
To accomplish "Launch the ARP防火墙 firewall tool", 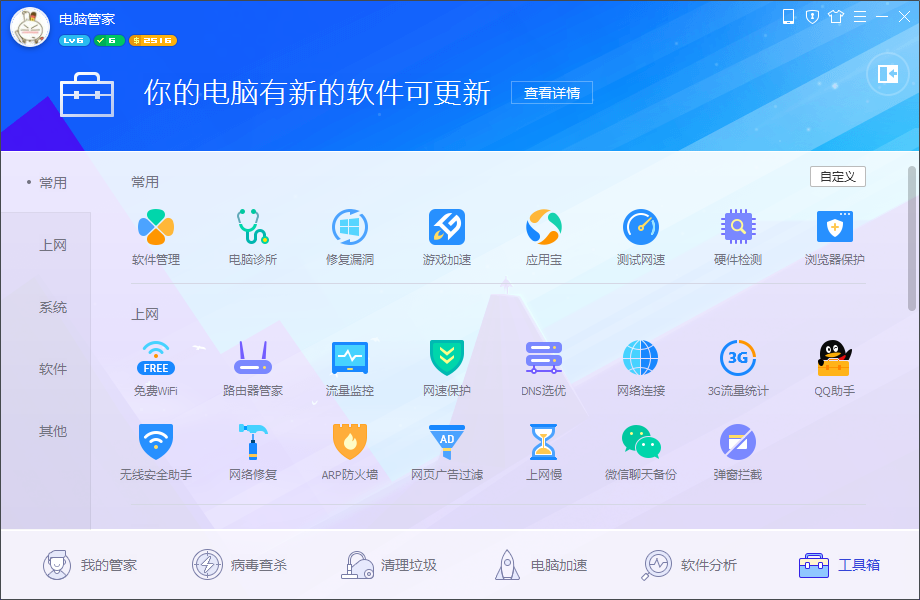I will (350, 452).
